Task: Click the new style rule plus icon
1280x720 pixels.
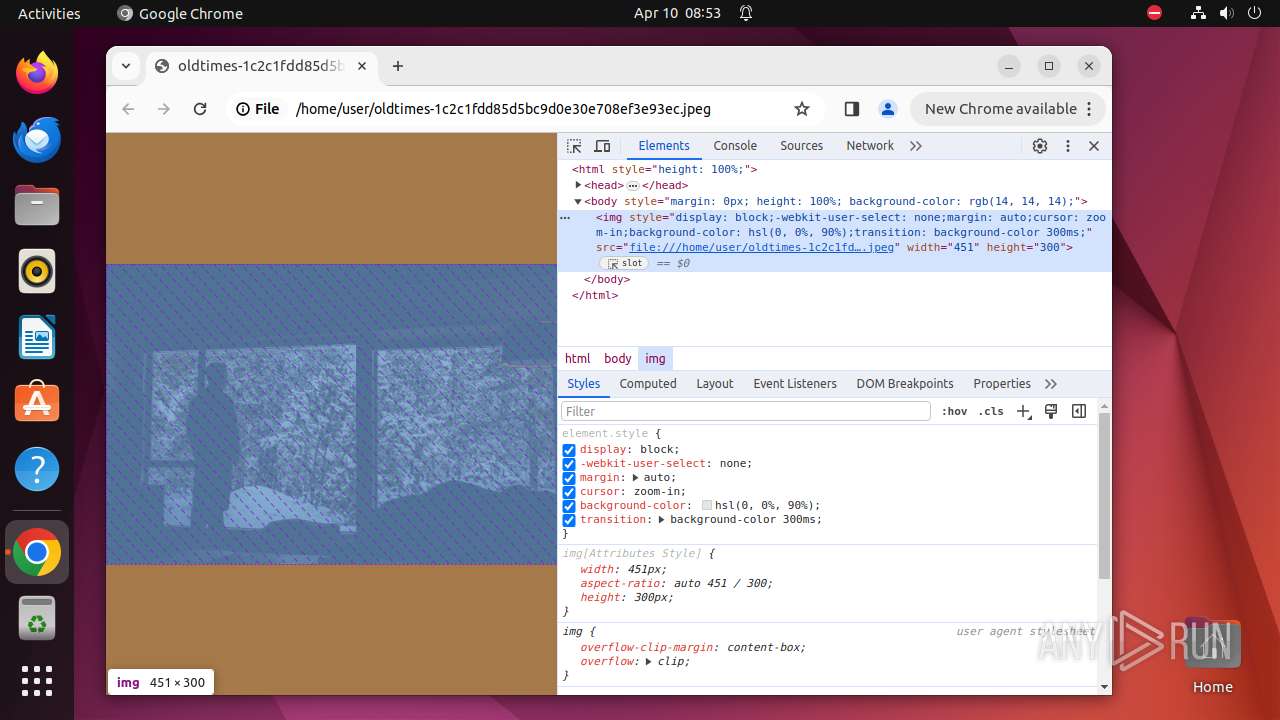Action: [x=1024, y=411]
